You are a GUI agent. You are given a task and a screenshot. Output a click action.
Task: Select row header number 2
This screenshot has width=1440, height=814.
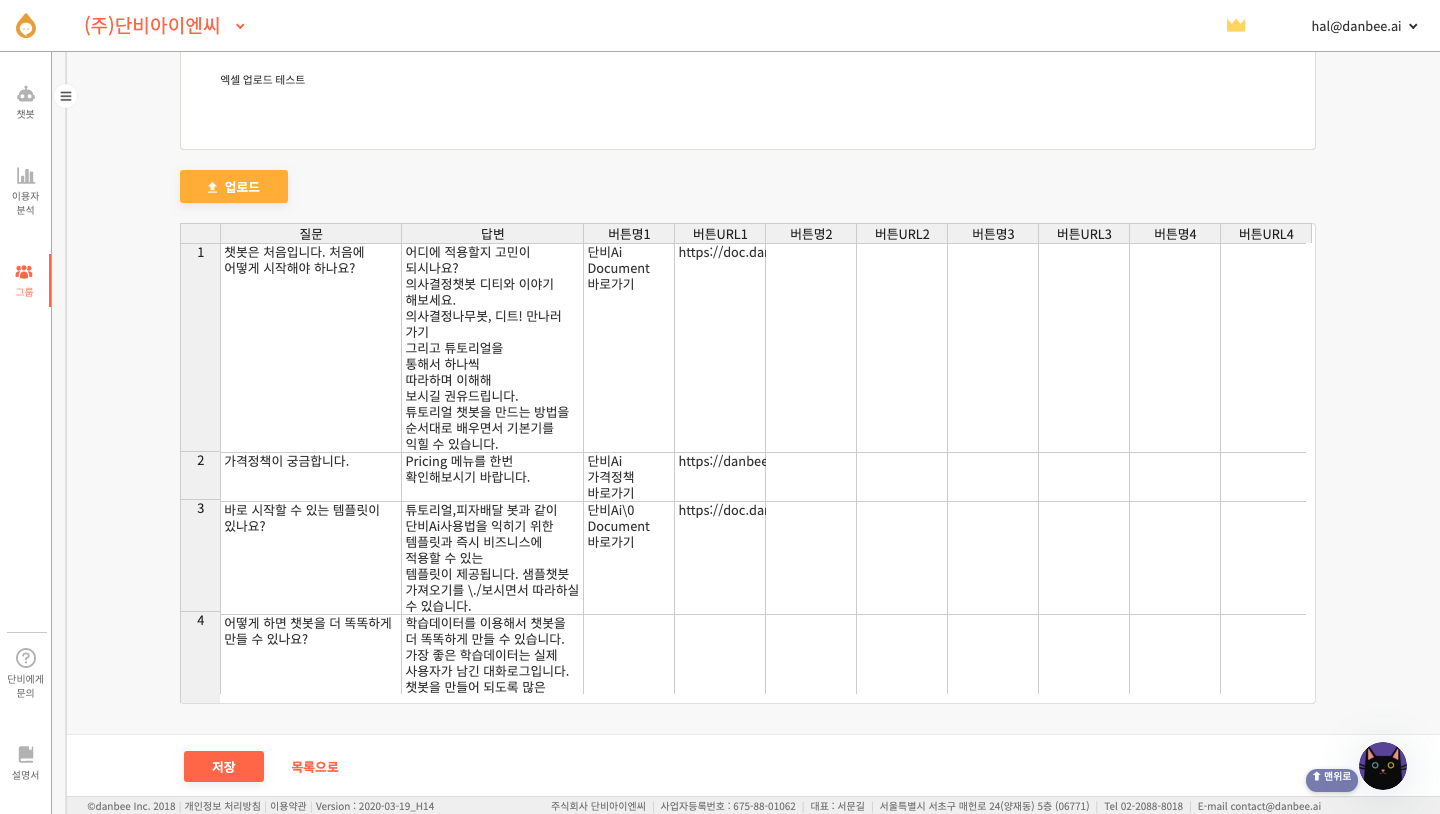(x=200, y=476)
